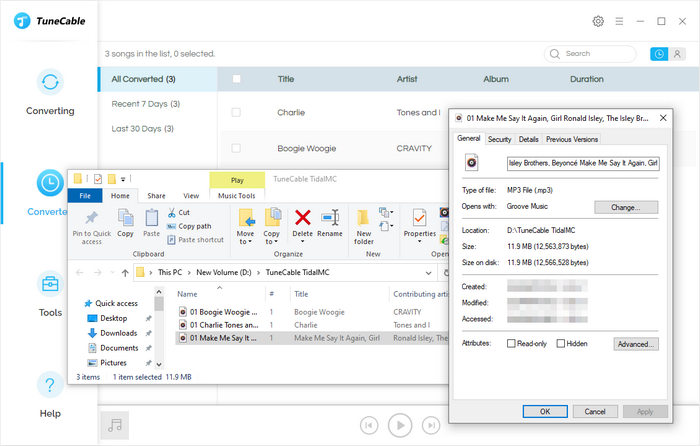700x446 pixels.
Task: Click the Help question mark icon
Action: tap(50, 385)
